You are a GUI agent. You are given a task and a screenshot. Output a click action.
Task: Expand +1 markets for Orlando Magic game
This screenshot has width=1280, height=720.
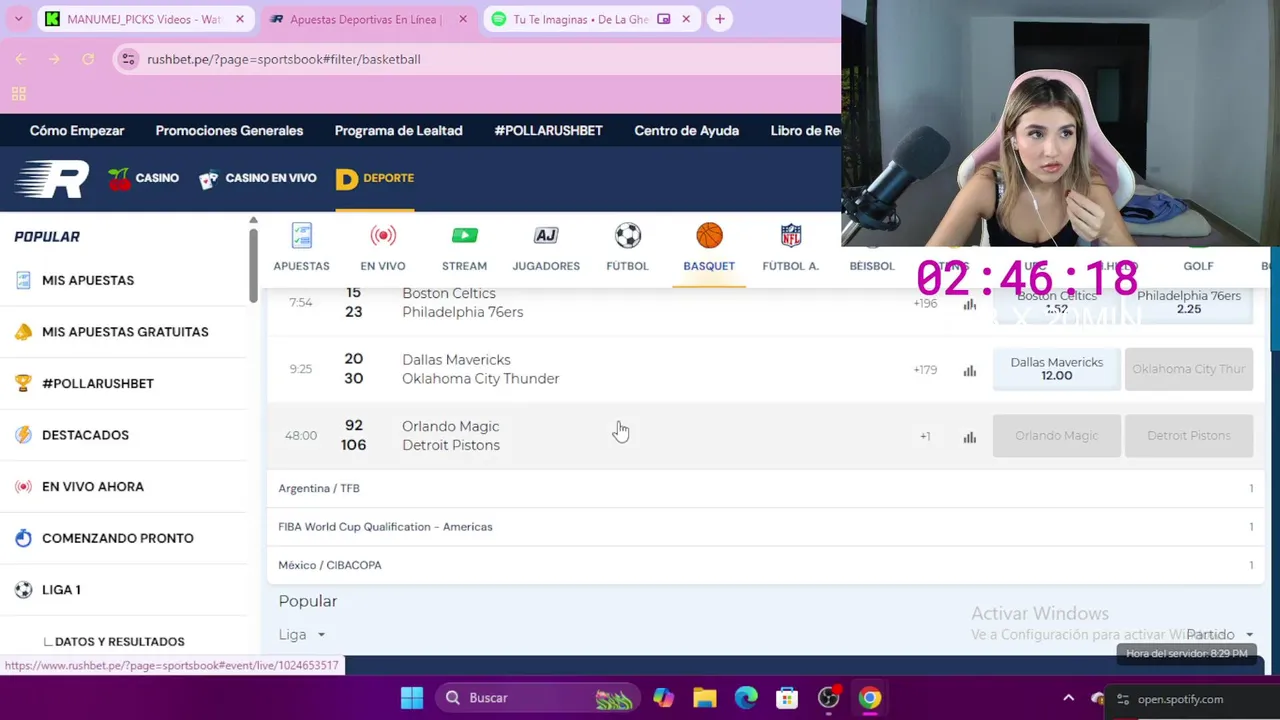tap(925, 436)
